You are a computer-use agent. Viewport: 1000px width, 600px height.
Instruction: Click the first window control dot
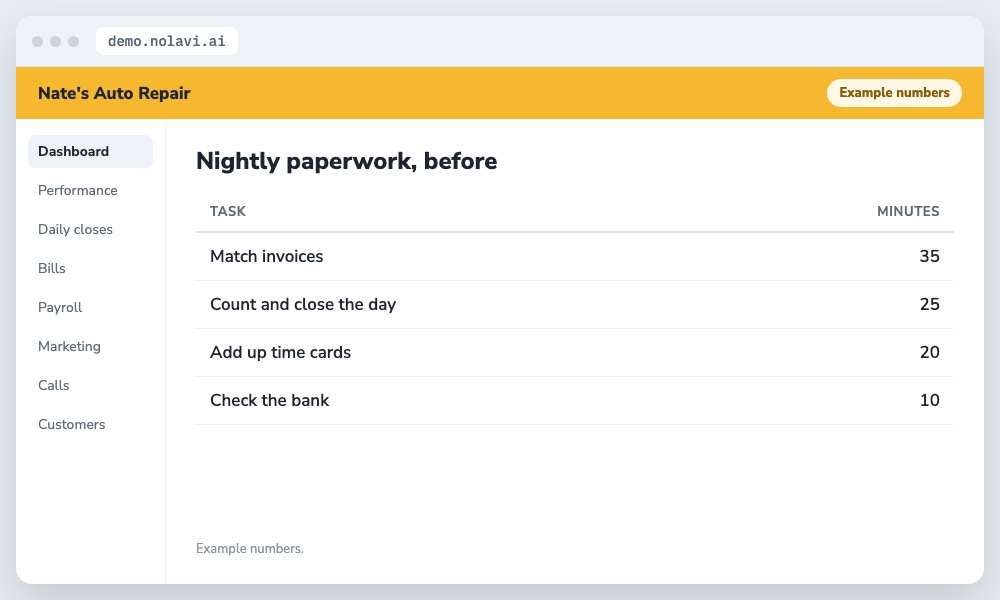38,41
